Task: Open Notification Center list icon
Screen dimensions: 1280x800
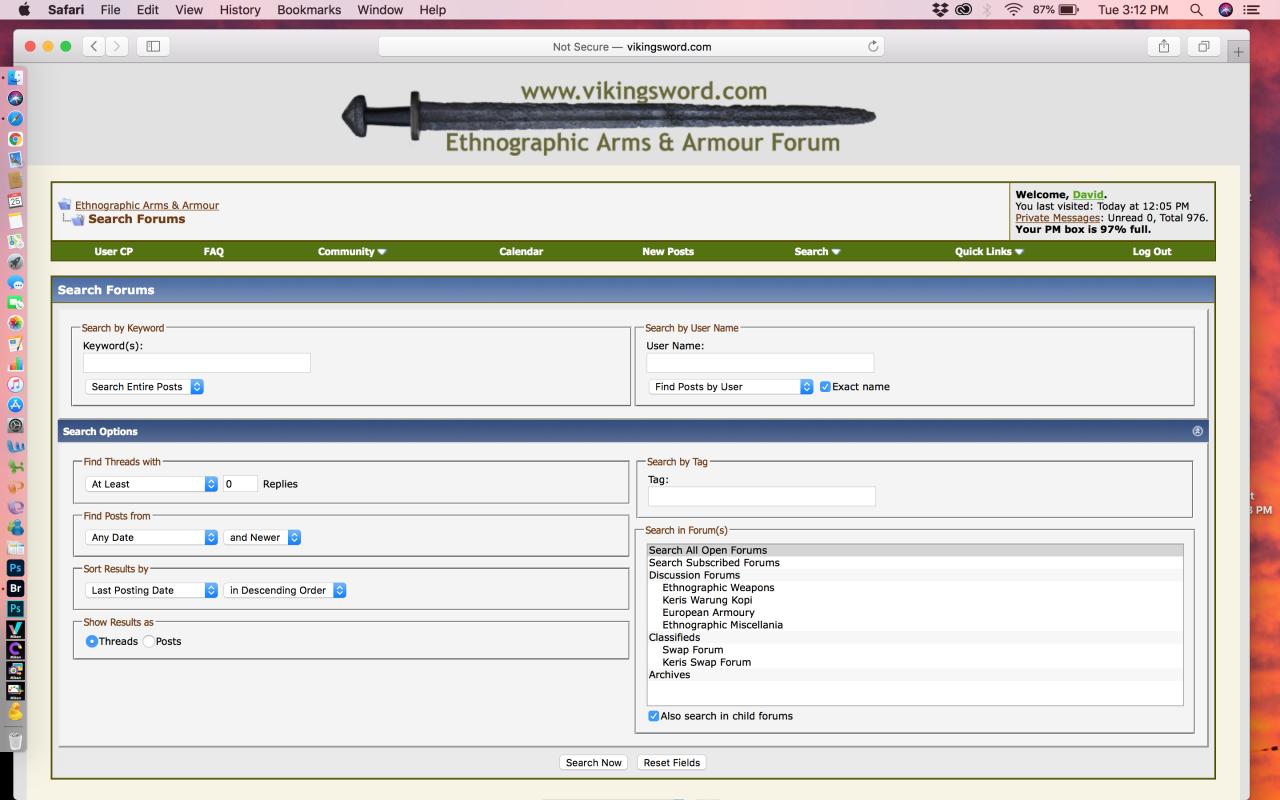Action: [x=1251, y=10]
